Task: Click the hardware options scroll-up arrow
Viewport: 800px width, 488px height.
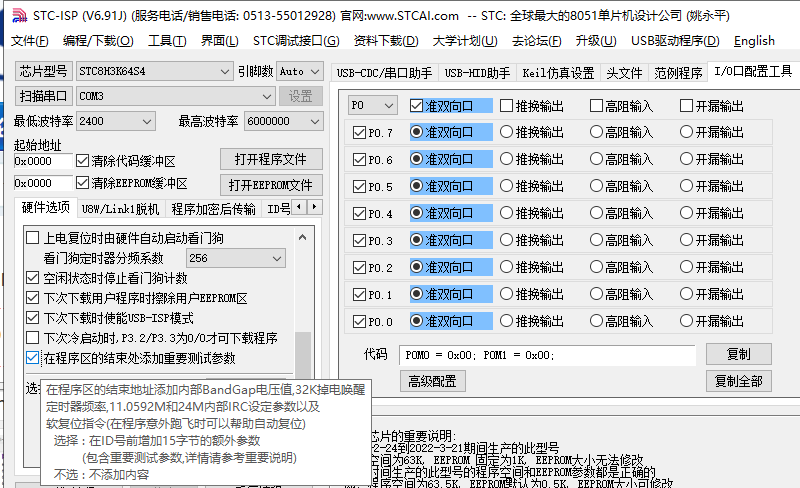Action: (x=303, y=237)
